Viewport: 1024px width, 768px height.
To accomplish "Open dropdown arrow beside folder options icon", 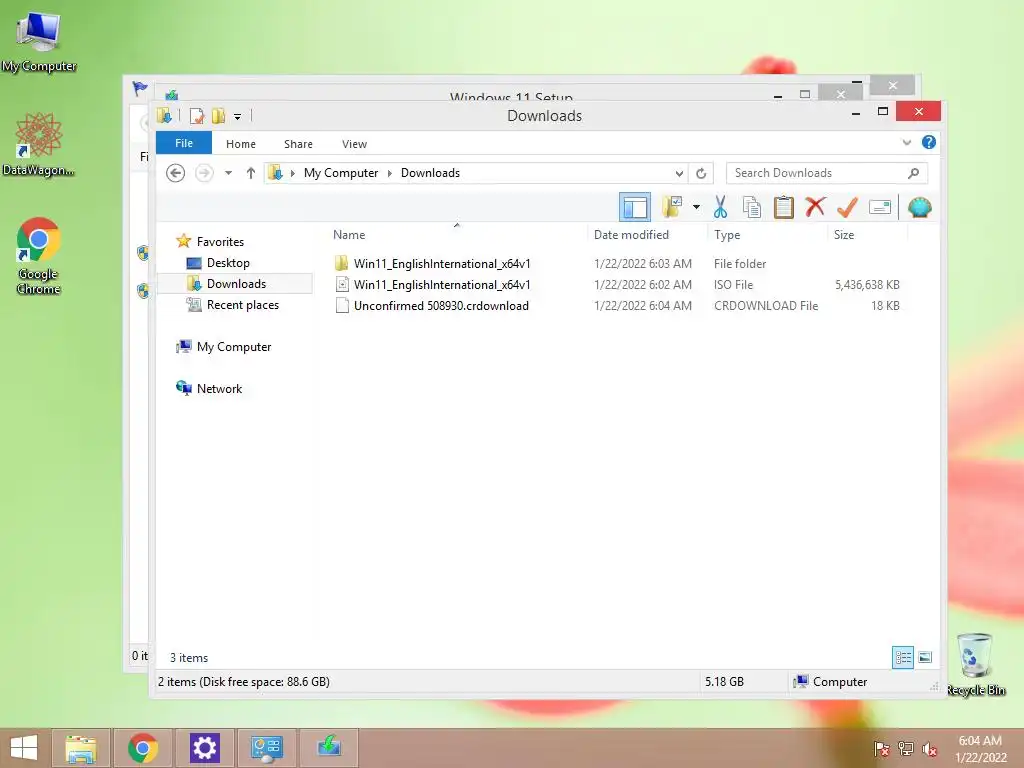I will click(x=696, y=208).
